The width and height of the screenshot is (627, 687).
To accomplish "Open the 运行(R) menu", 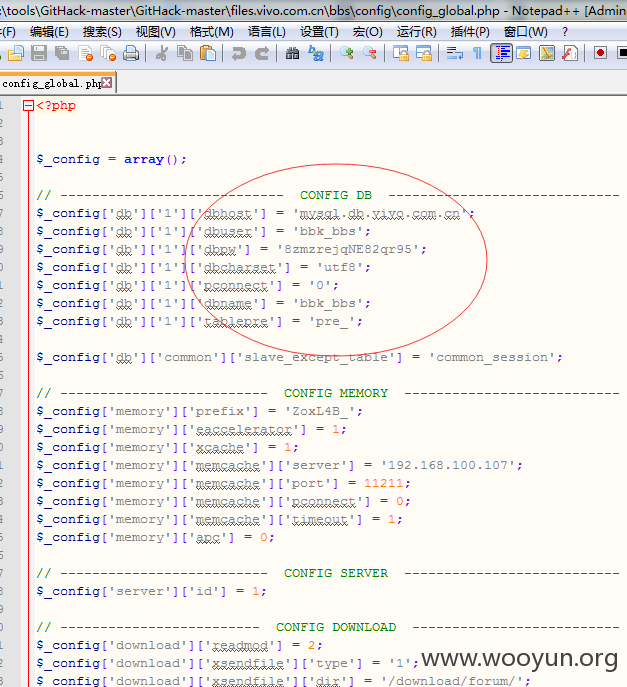I will (417, 32).
